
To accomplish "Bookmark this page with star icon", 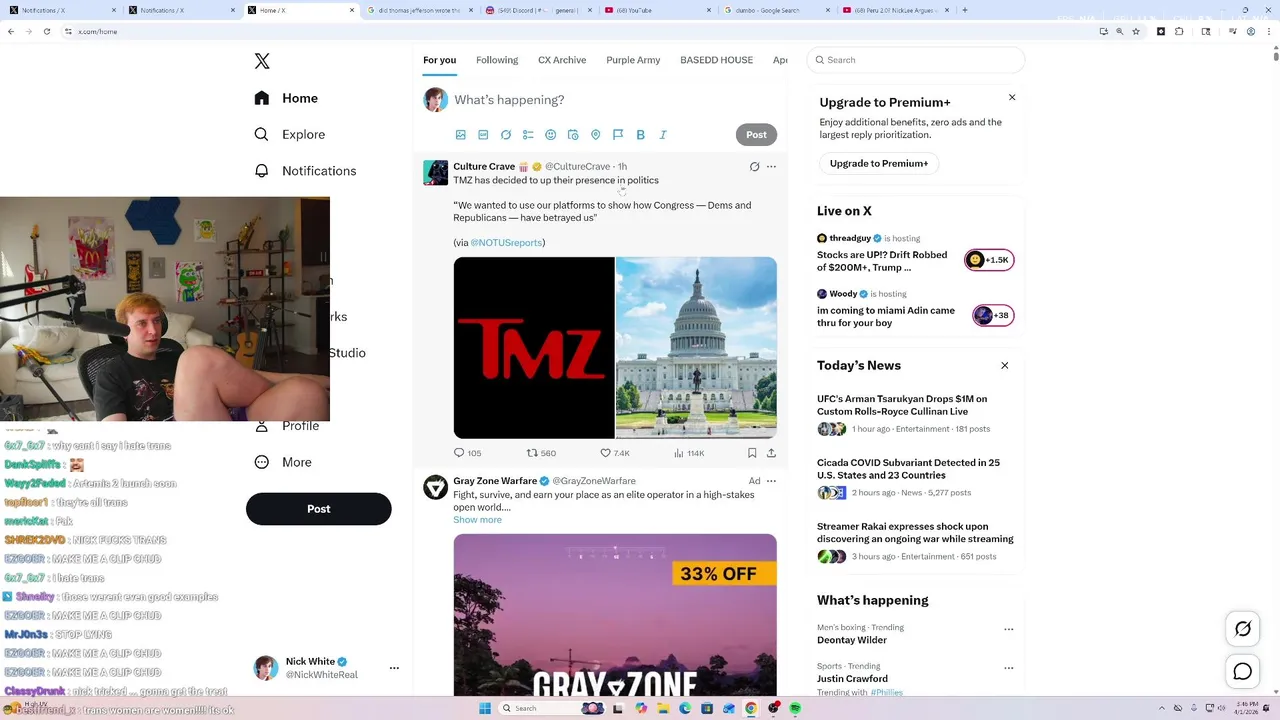I will pos(1136,31).
